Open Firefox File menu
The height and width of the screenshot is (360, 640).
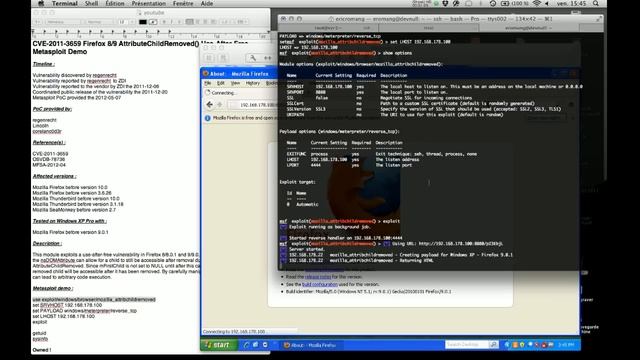(208, 83)
